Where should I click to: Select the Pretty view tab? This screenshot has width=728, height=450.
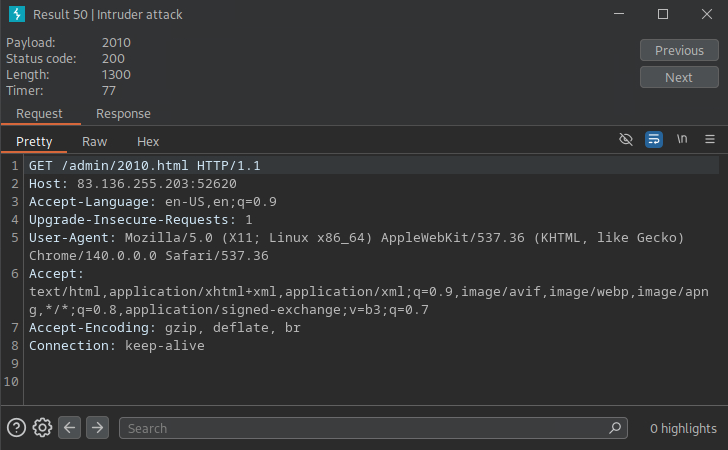coord(34,142)
